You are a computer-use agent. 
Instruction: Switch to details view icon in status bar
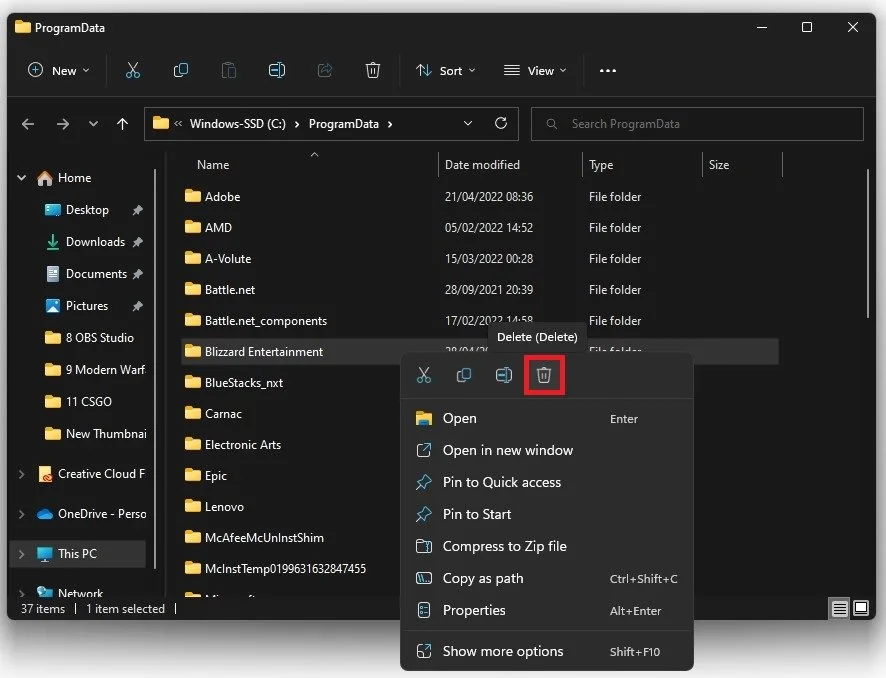point(840,609)
